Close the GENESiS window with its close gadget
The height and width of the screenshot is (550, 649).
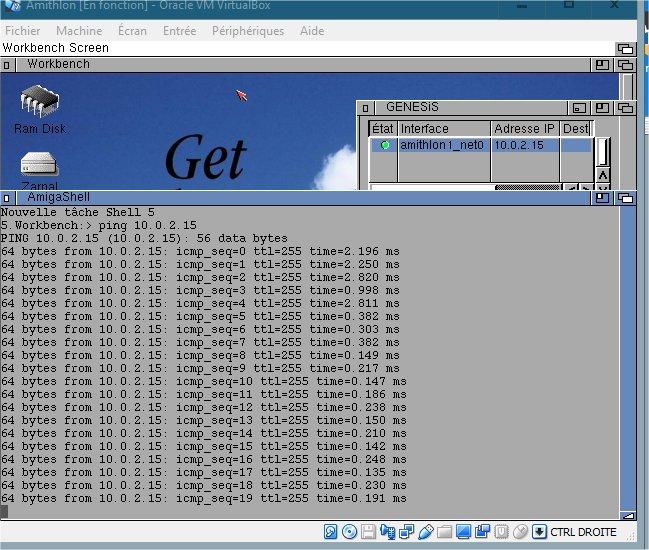(365, 108)
